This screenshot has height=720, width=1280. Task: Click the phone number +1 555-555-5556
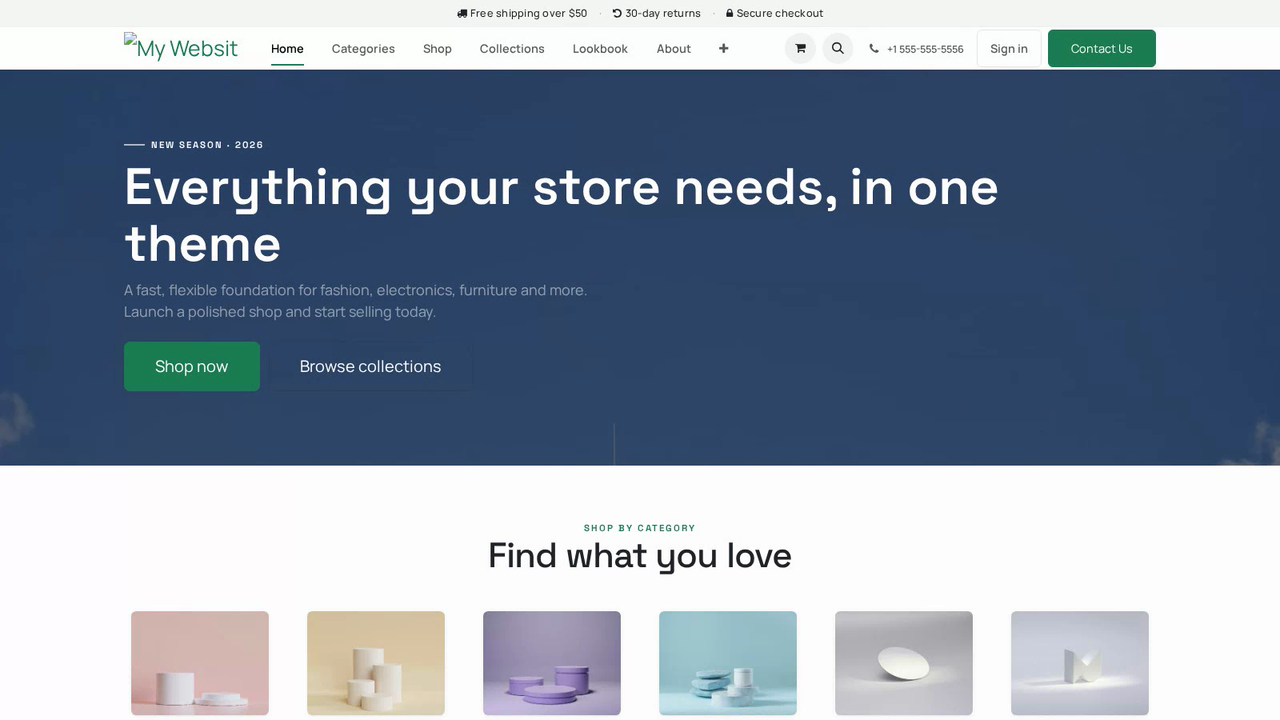coord(916,49)
